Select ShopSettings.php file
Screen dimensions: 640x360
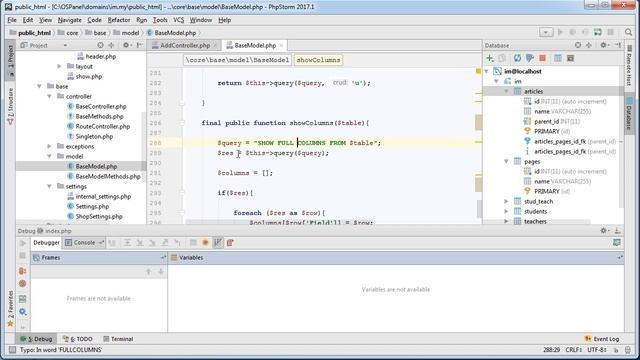click(x=99, y=216)
